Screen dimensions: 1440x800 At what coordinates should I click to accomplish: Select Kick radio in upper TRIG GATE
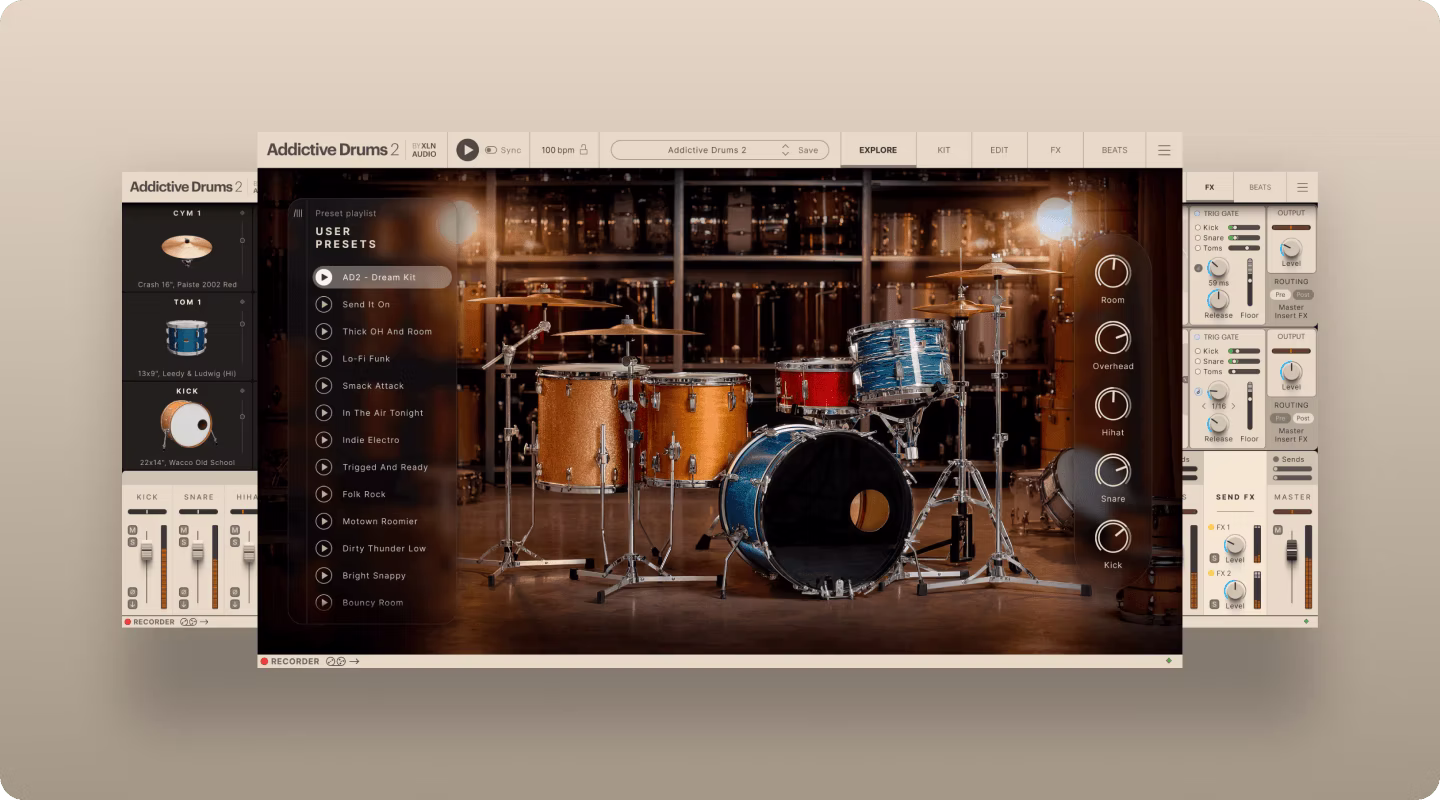pyautogui.click(x=1198, y=228)
